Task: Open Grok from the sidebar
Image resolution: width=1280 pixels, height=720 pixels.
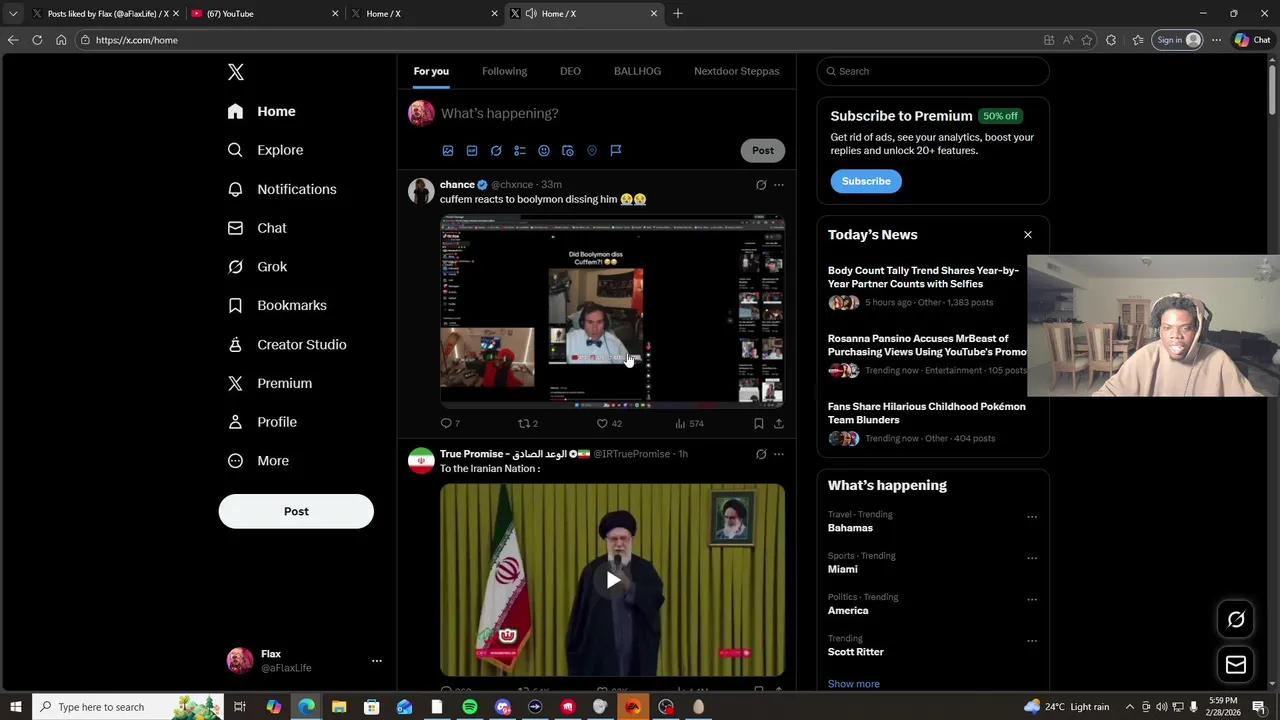Action: coord(257,267)
